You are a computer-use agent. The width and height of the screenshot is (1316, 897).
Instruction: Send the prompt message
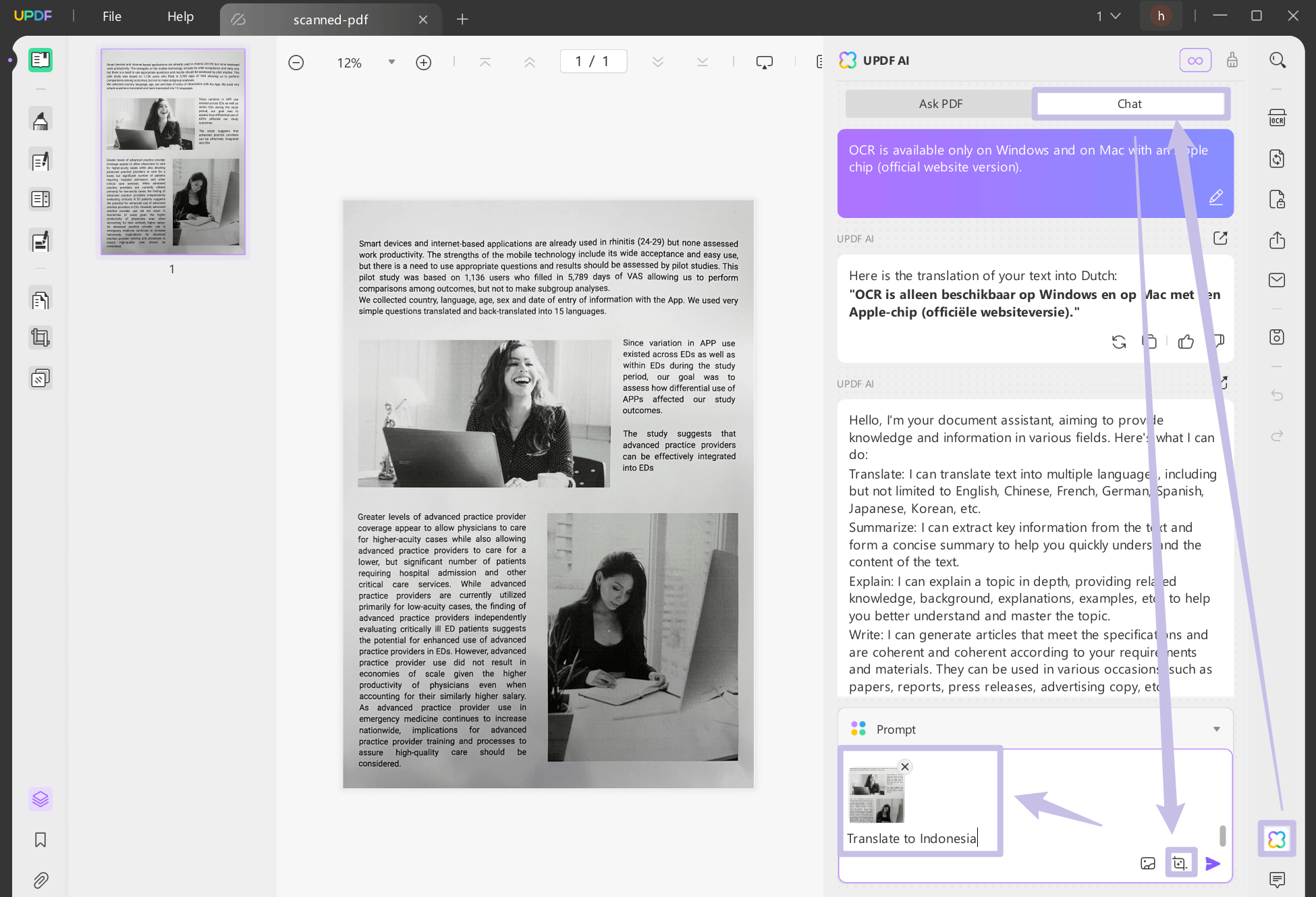click(1213, 863)
